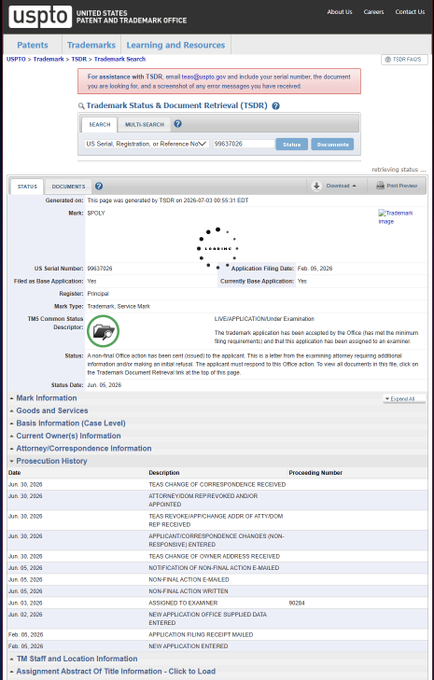Expand Basis Information (Case Level) section
Image resolution: width=434 pixels, height=680 pixels.
click(x=71, y=423)
